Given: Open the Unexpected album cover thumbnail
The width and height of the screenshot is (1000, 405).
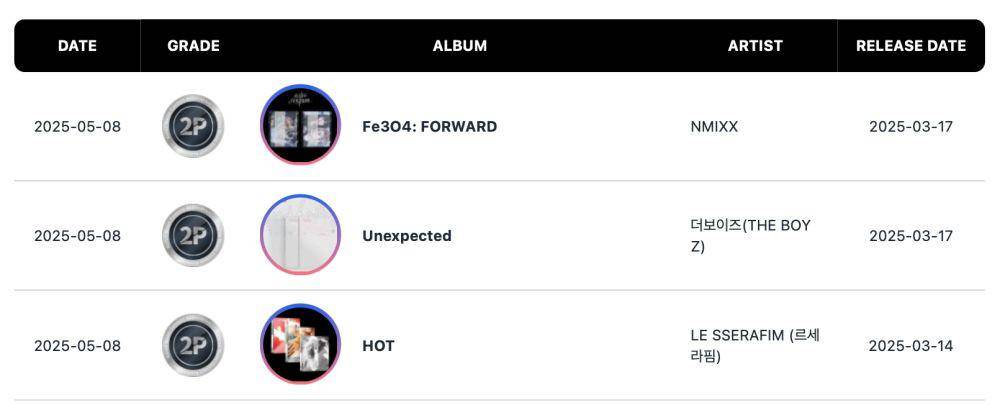Looking at the screenshot, I should [300, 235].
